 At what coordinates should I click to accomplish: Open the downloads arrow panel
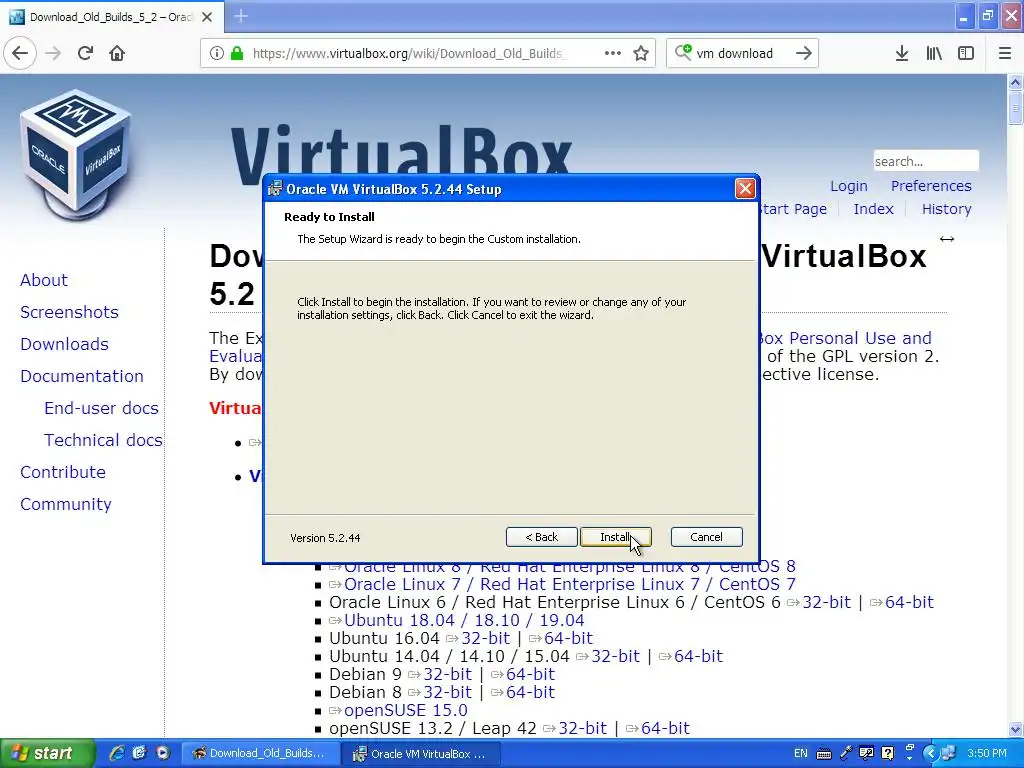(902, 53)
